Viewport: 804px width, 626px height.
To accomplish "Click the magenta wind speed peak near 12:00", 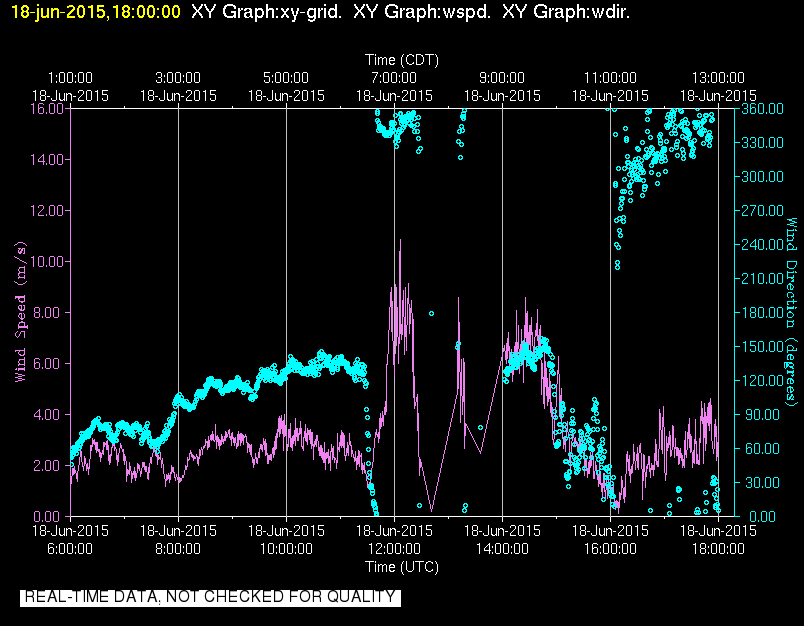I will coord(400,240).
